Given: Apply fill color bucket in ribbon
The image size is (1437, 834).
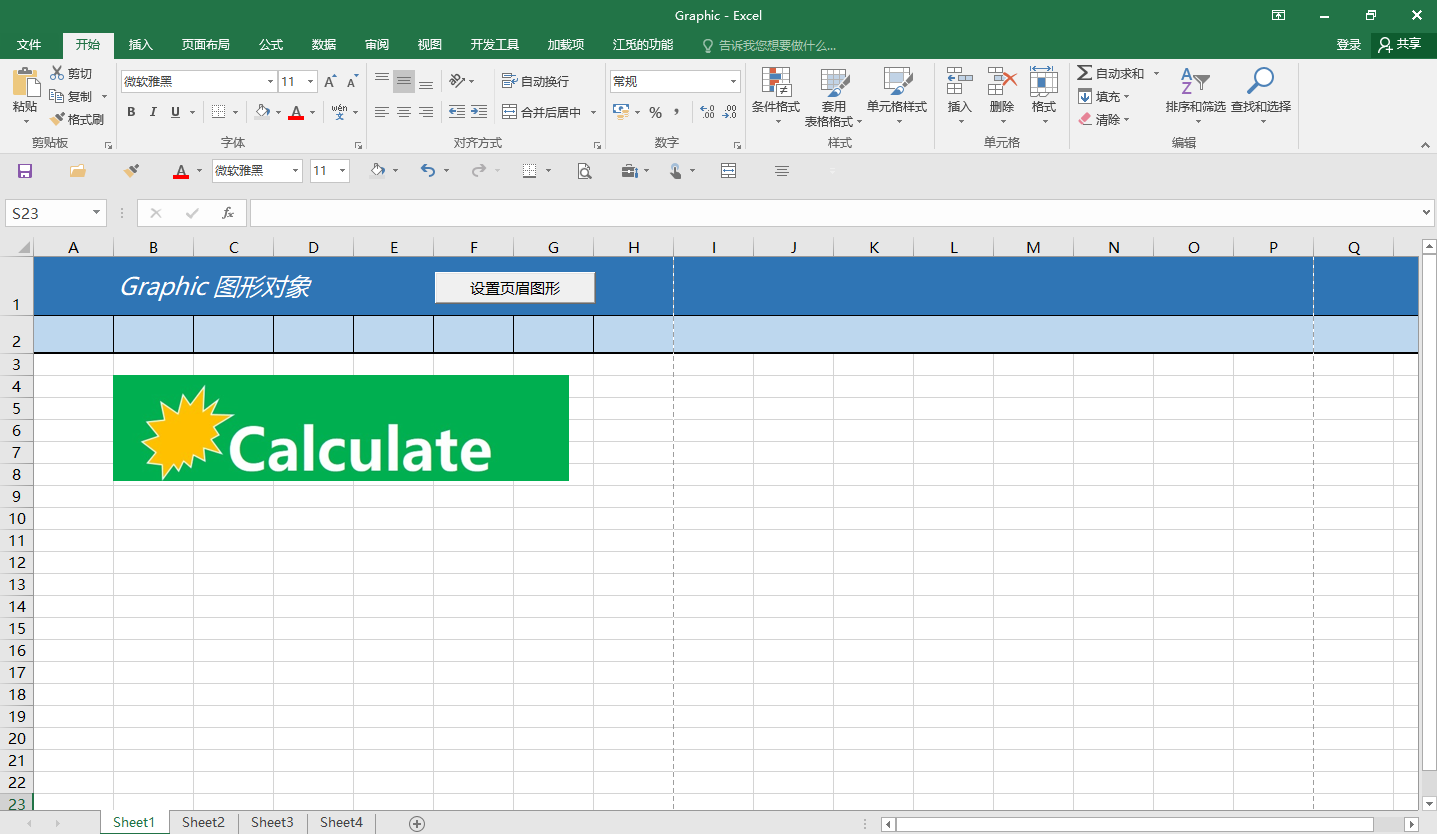Looking at the screenshot, I should tap(262, 112).
